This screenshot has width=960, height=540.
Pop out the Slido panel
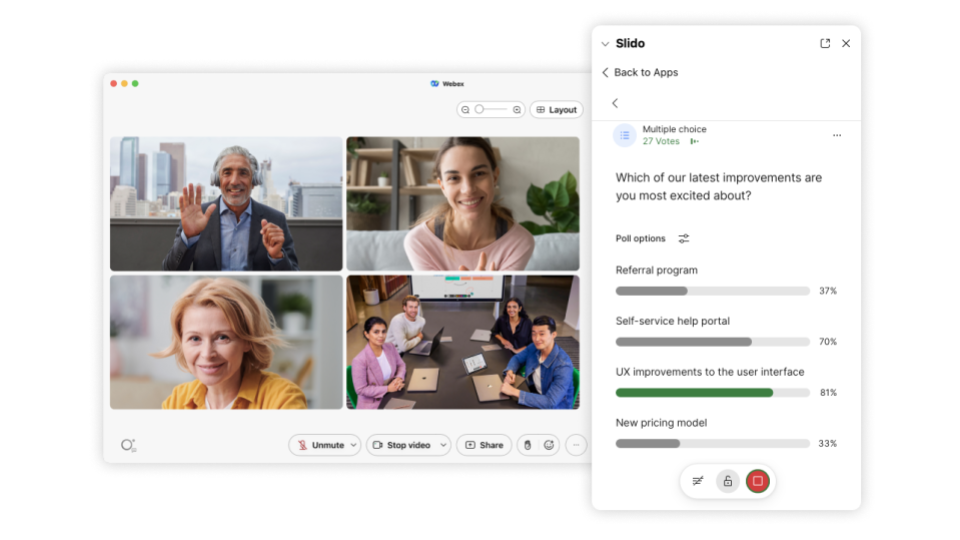point(825,43)
